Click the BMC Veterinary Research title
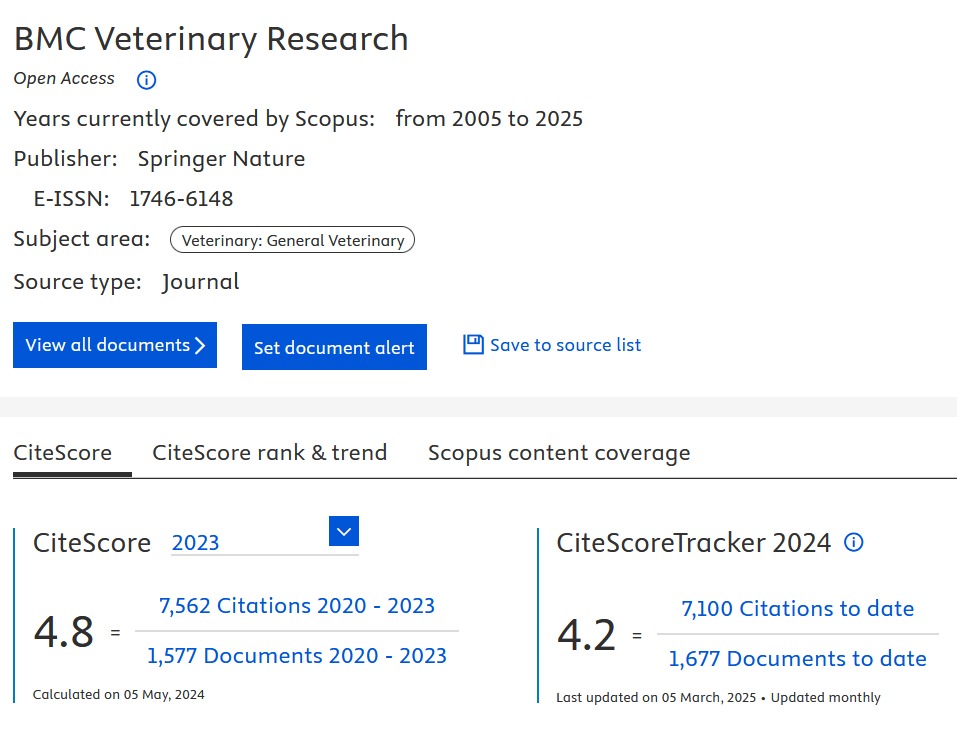Screen dimensions: 957x738 pos(211,39)
